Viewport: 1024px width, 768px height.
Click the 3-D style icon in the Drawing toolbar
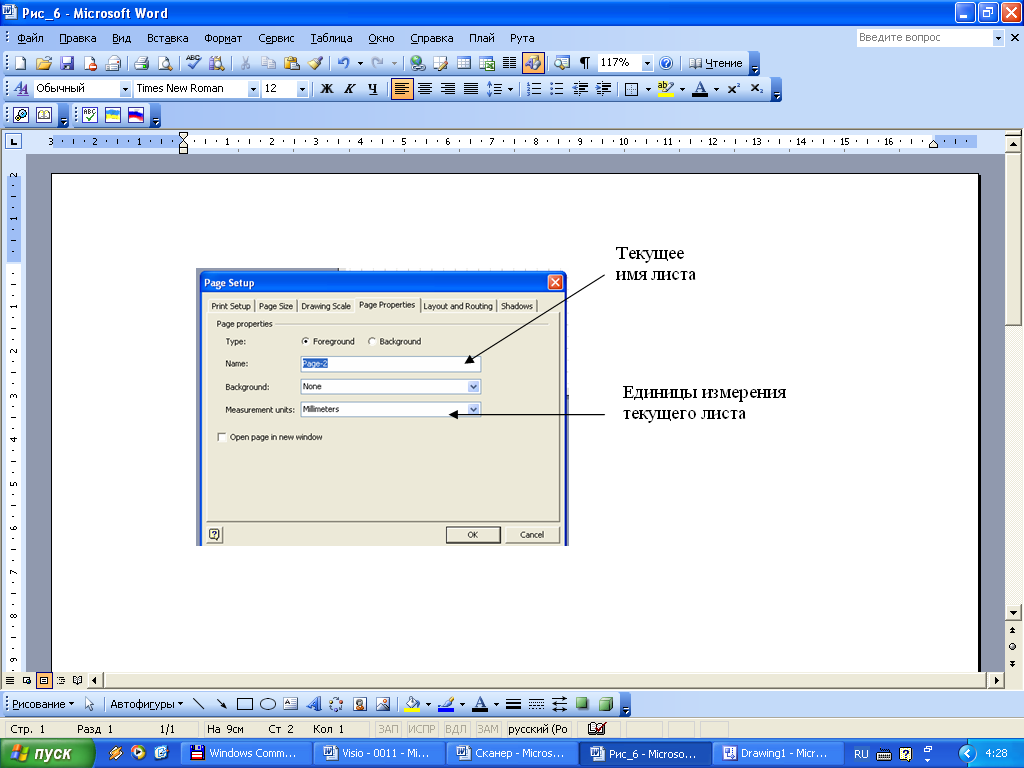click(x=606, y=704)
